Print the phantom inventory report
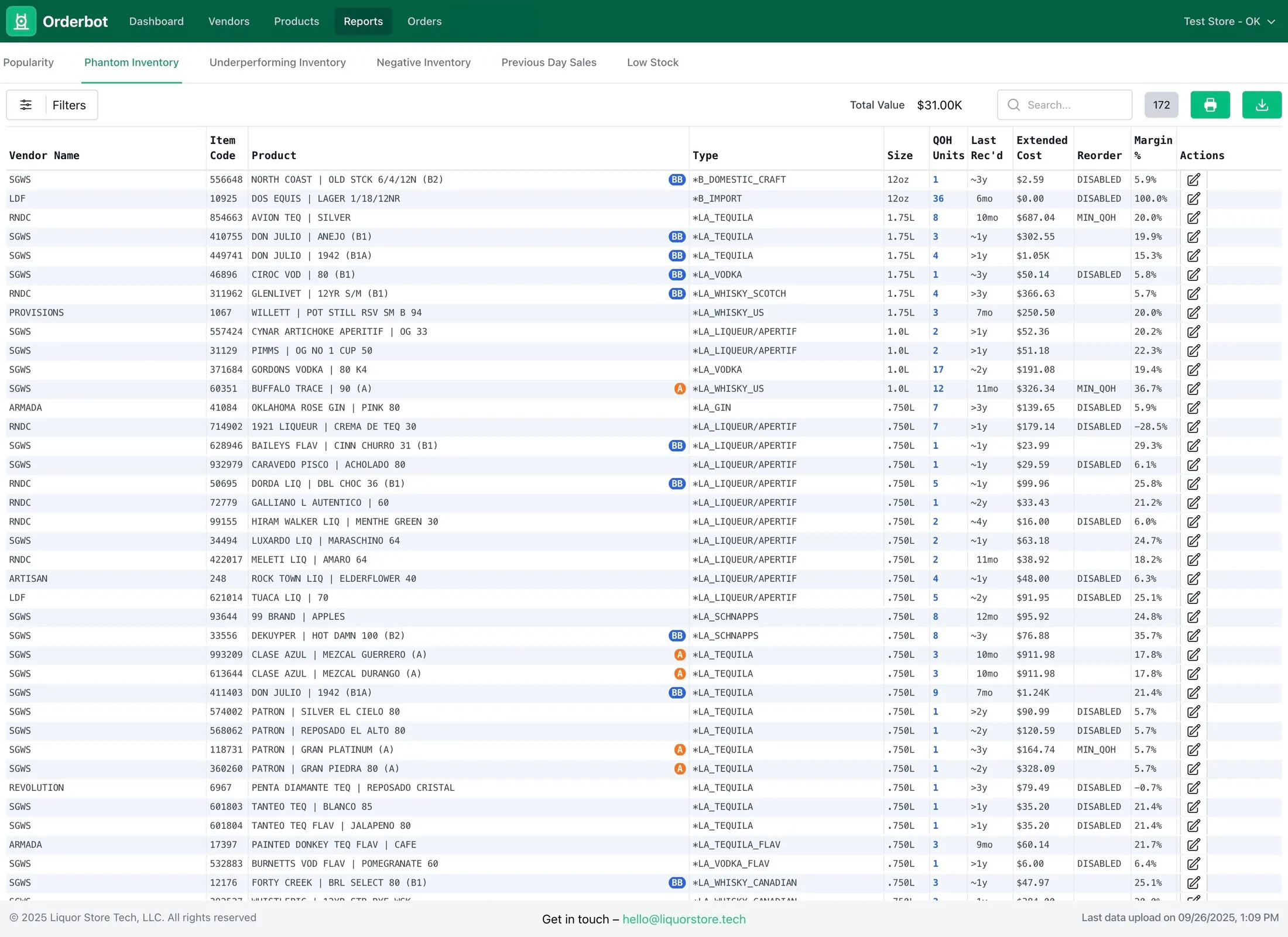 (1210, 105)
